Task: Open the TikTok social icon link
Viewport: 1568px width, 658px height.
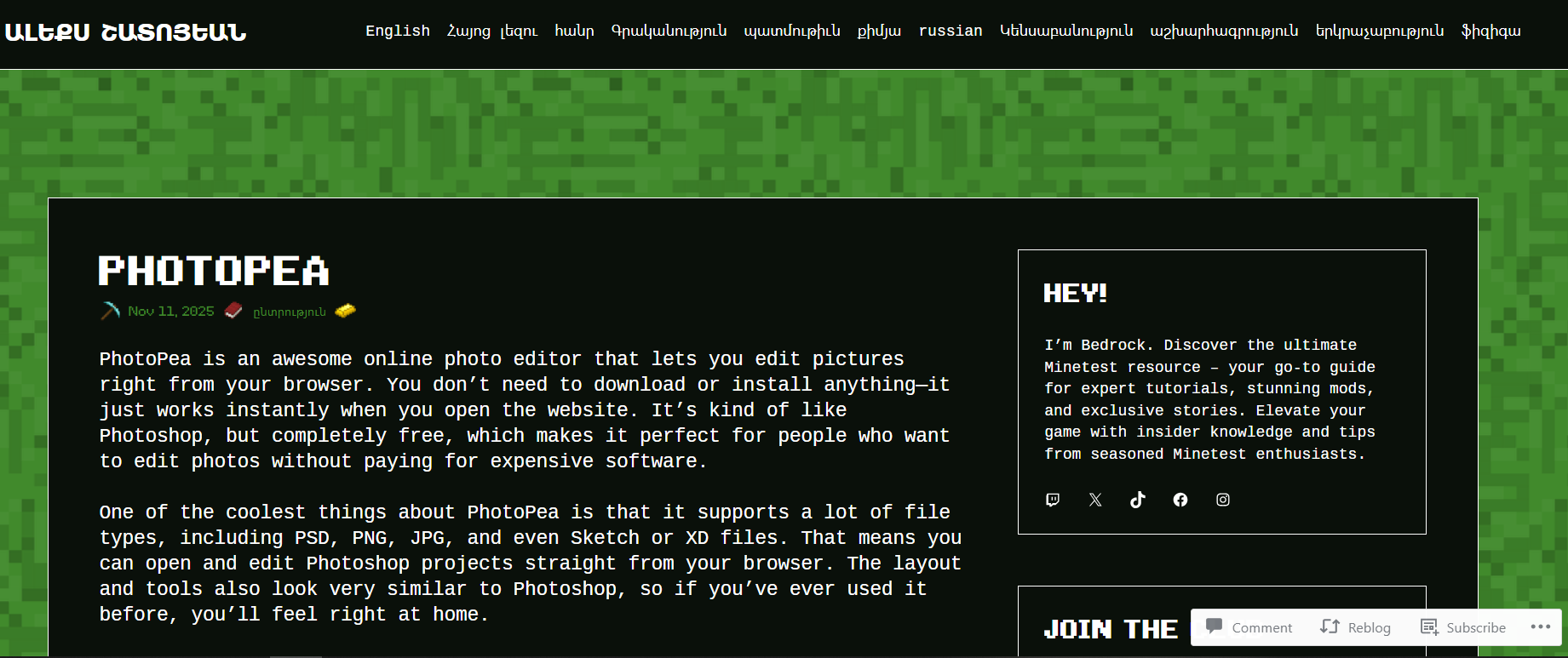Action: (1138, 500)
